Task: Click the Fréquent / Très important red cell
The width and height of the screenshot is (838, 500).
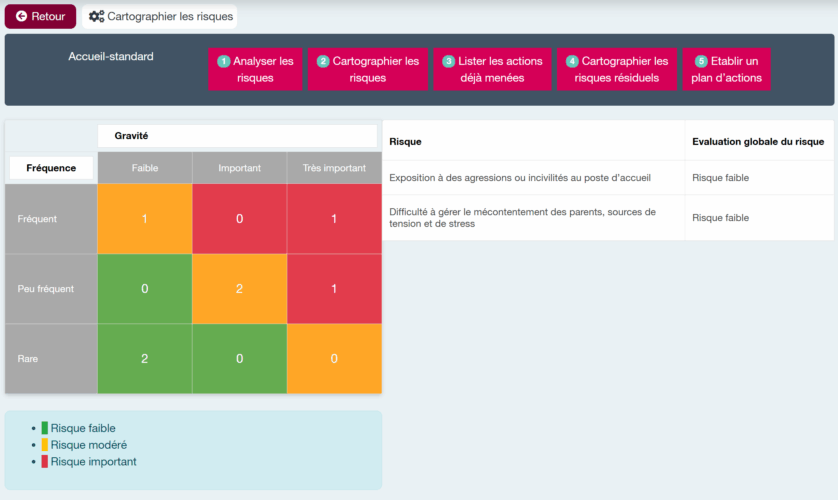Action: 334,219
